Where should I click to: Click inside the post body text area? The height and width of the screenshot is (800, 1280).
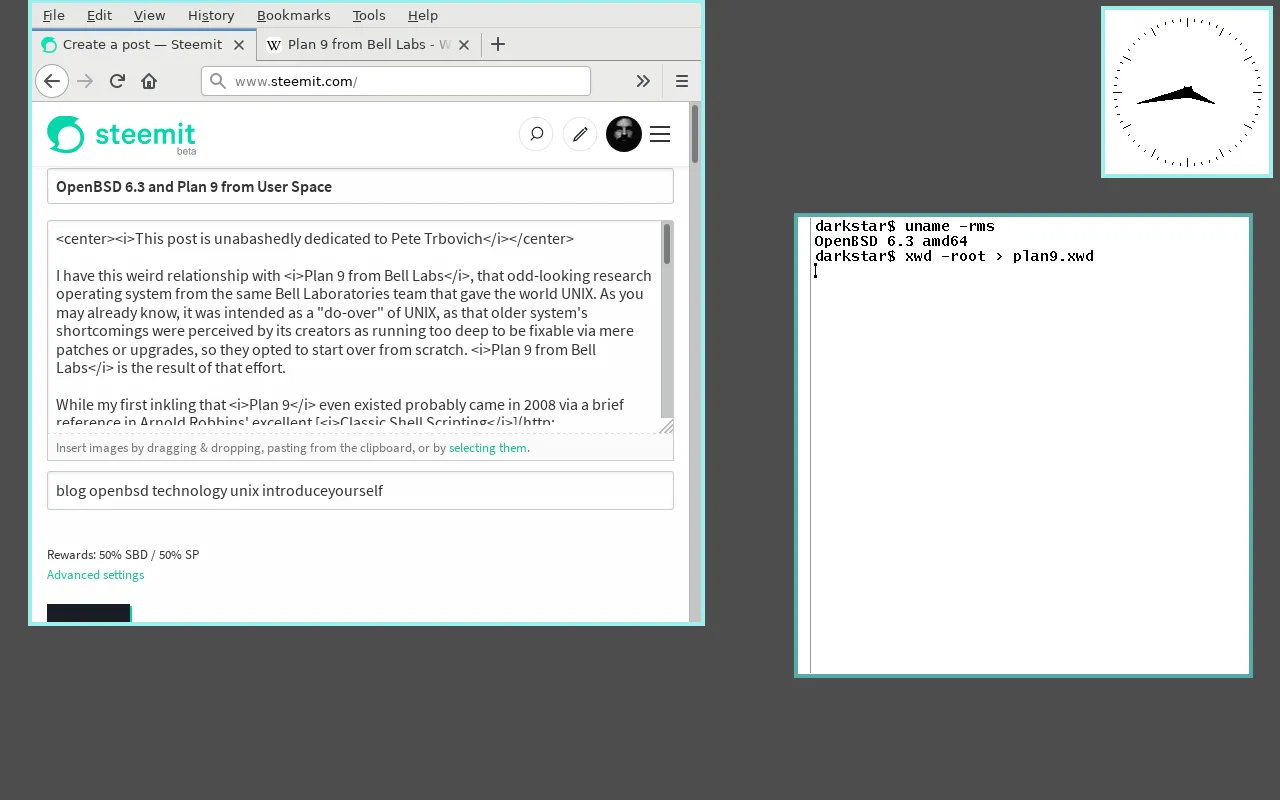point(354,327)
